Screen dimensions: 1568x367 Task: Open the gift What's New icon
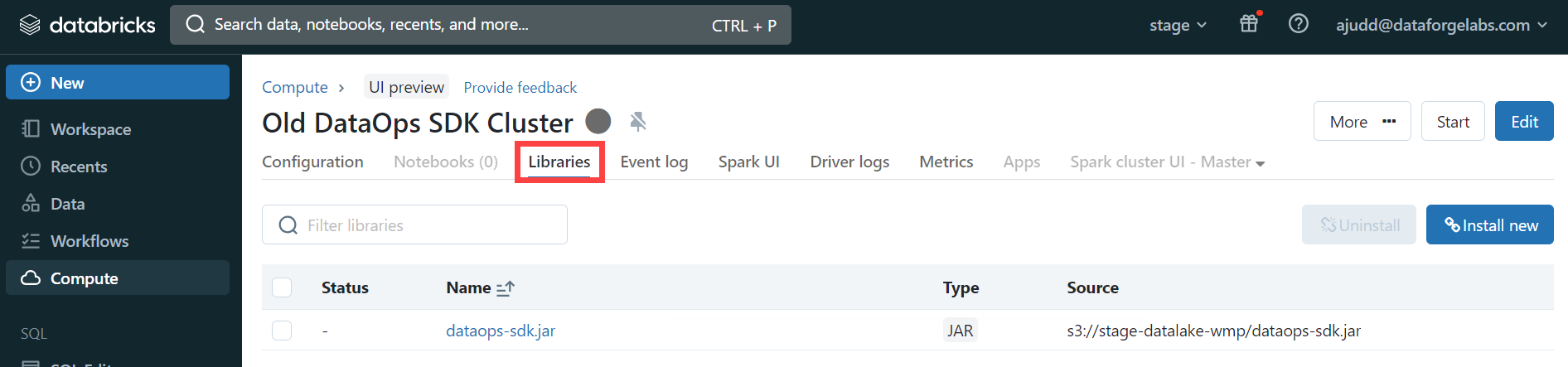coord(1249,23)
